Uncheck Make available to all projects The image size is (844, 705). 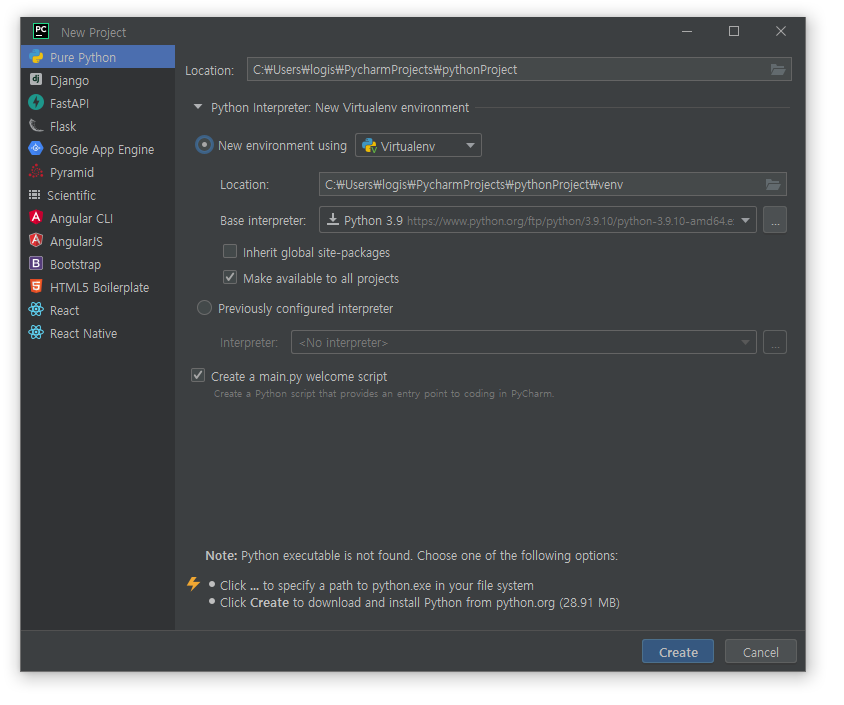pos(230,278)
